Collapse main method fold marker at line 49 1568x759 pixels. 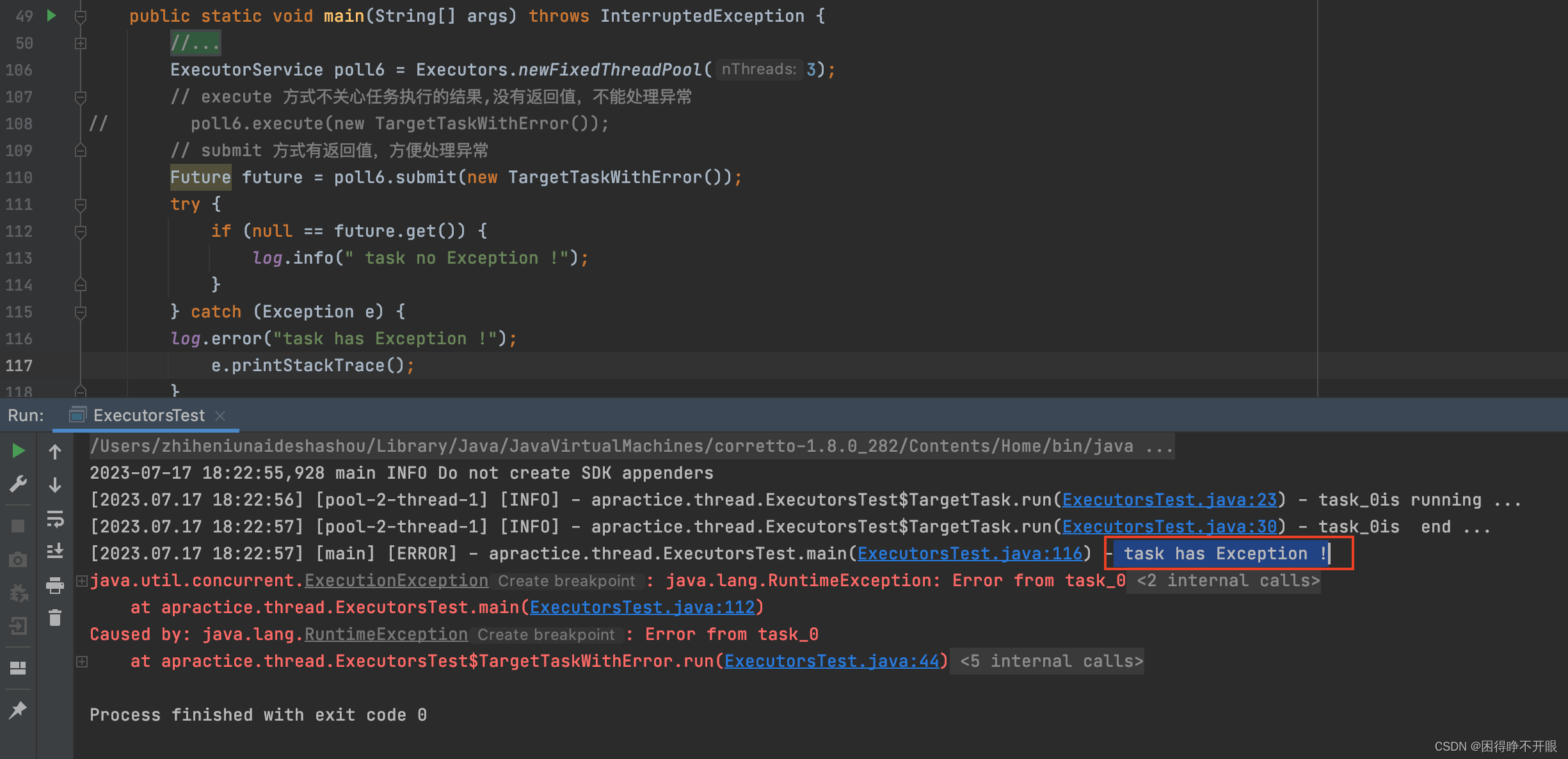[x=81, y=17]
